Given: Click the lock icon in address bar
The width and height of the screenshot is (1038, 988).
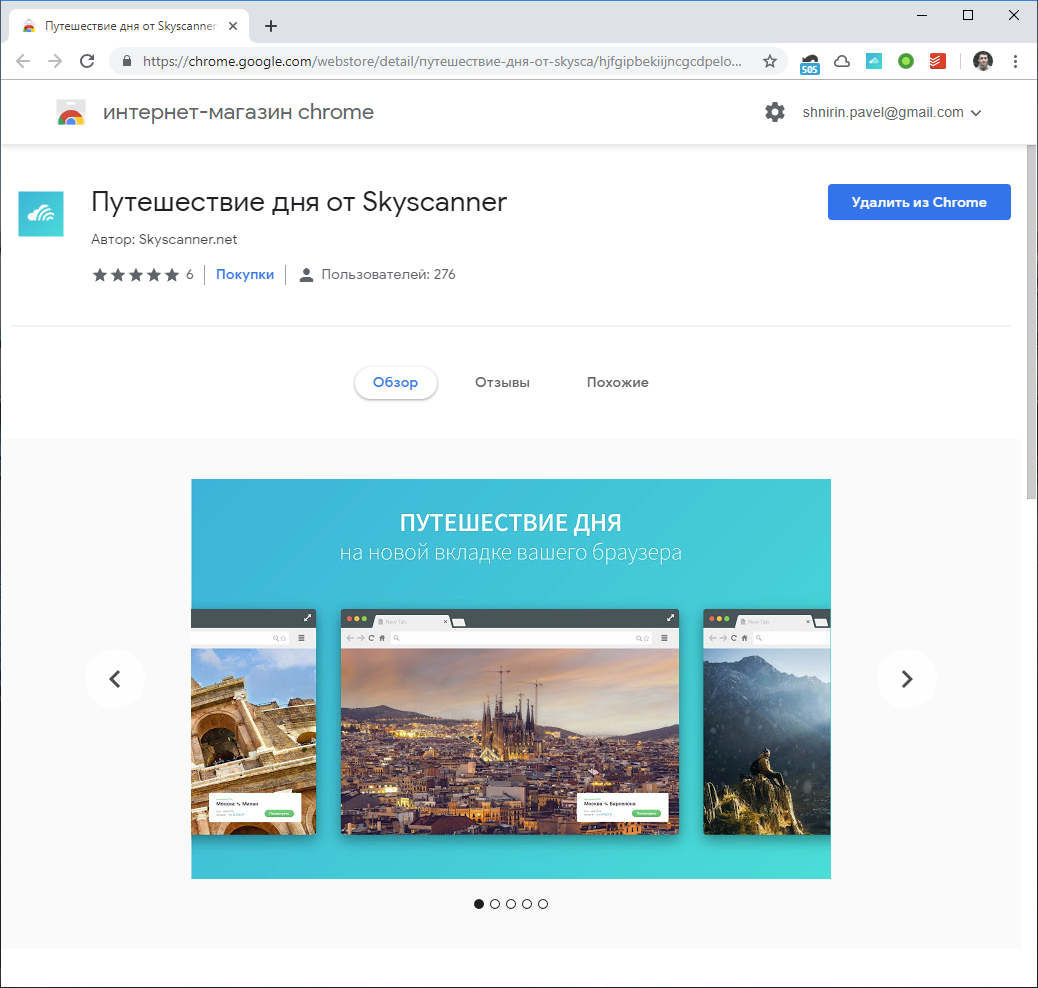Looking at the screenshot, I should (x=127, y=62).
